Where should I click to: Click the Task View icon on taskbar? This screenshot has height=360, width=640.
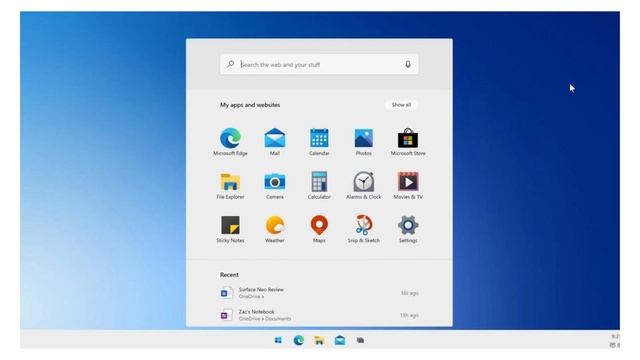coord(360,340)
